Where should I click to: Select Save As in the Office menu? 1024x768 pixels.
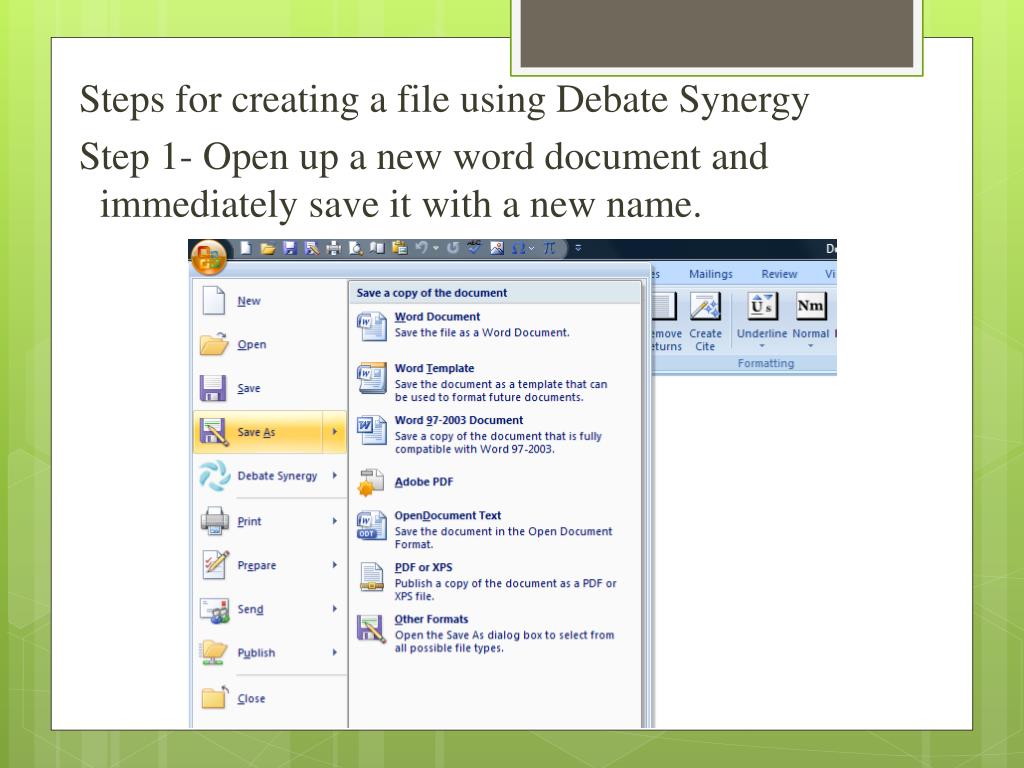(x=258, y=432)
